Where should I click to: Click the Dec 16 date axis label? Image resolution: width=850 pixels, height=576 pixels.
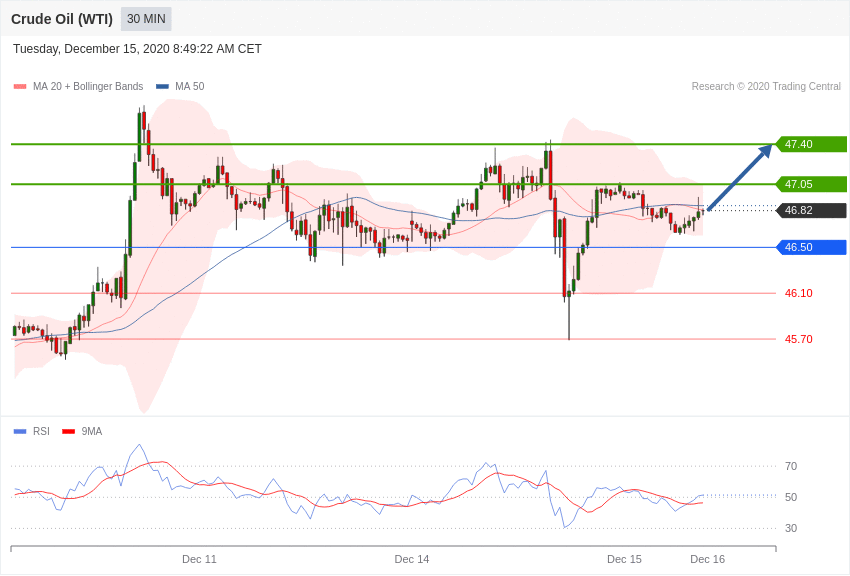click(707, 559)
